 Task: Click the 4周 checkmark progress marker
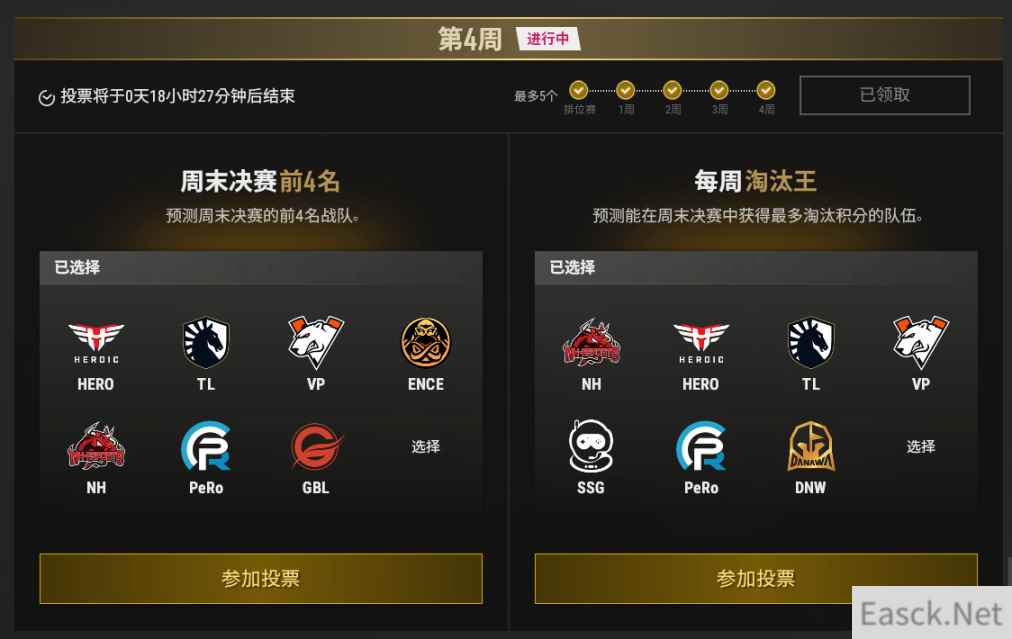point(766,90)
